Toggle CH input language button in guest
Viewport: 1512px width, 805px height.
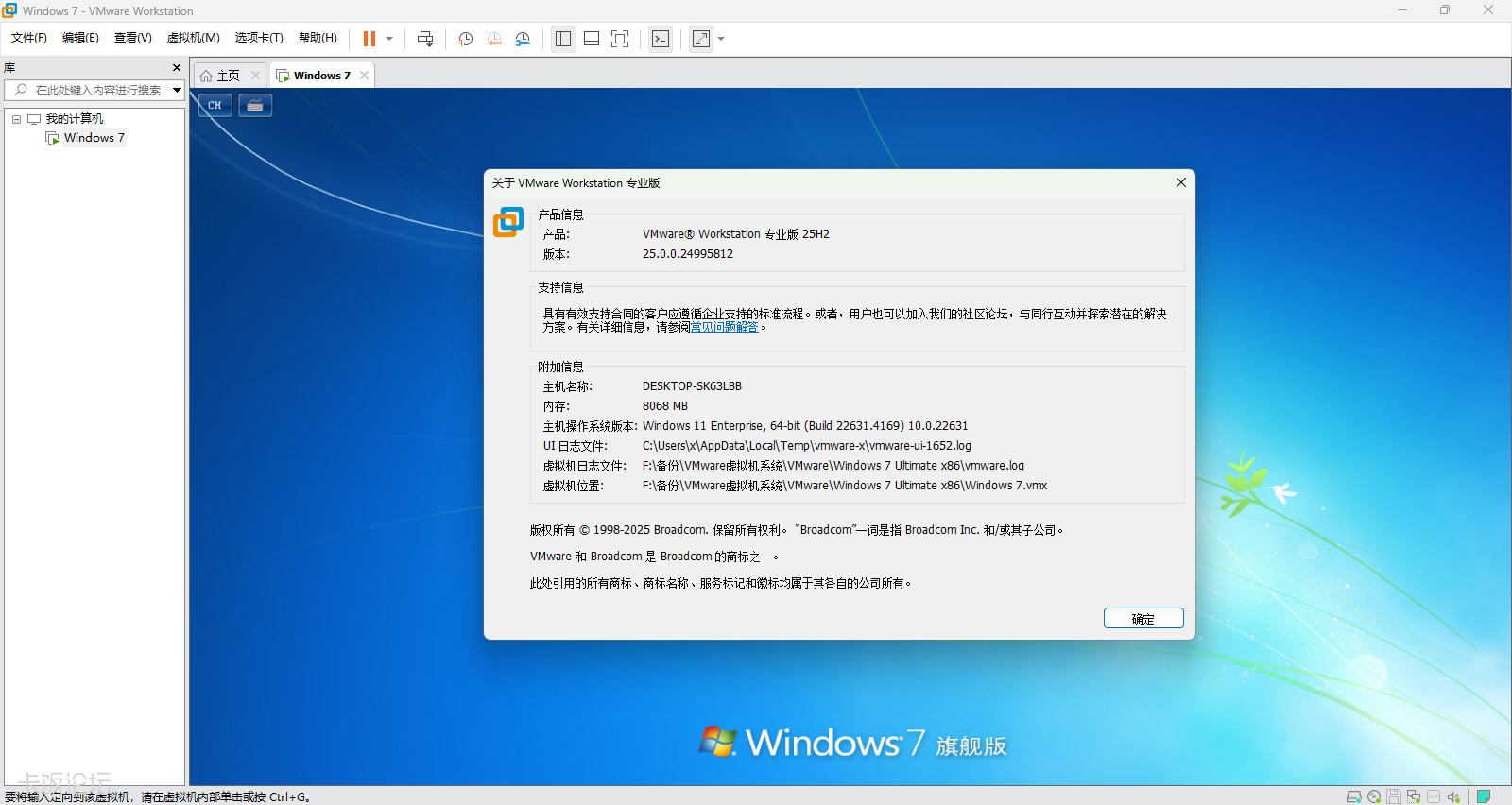click(x=215, y=106)
